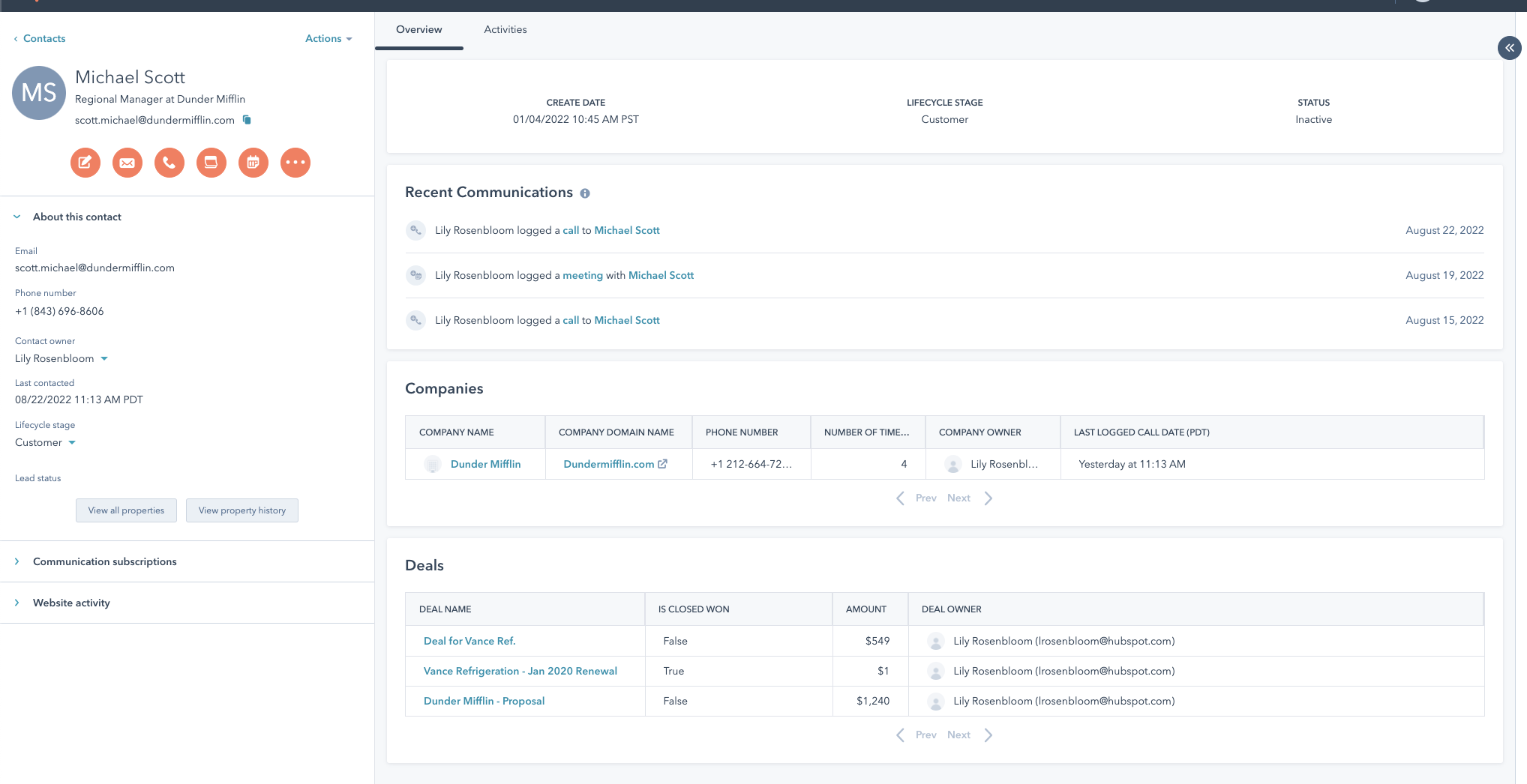Click call icon for August 22 entry
This screenshot has height=784, width=1527.
click(415, 230)
